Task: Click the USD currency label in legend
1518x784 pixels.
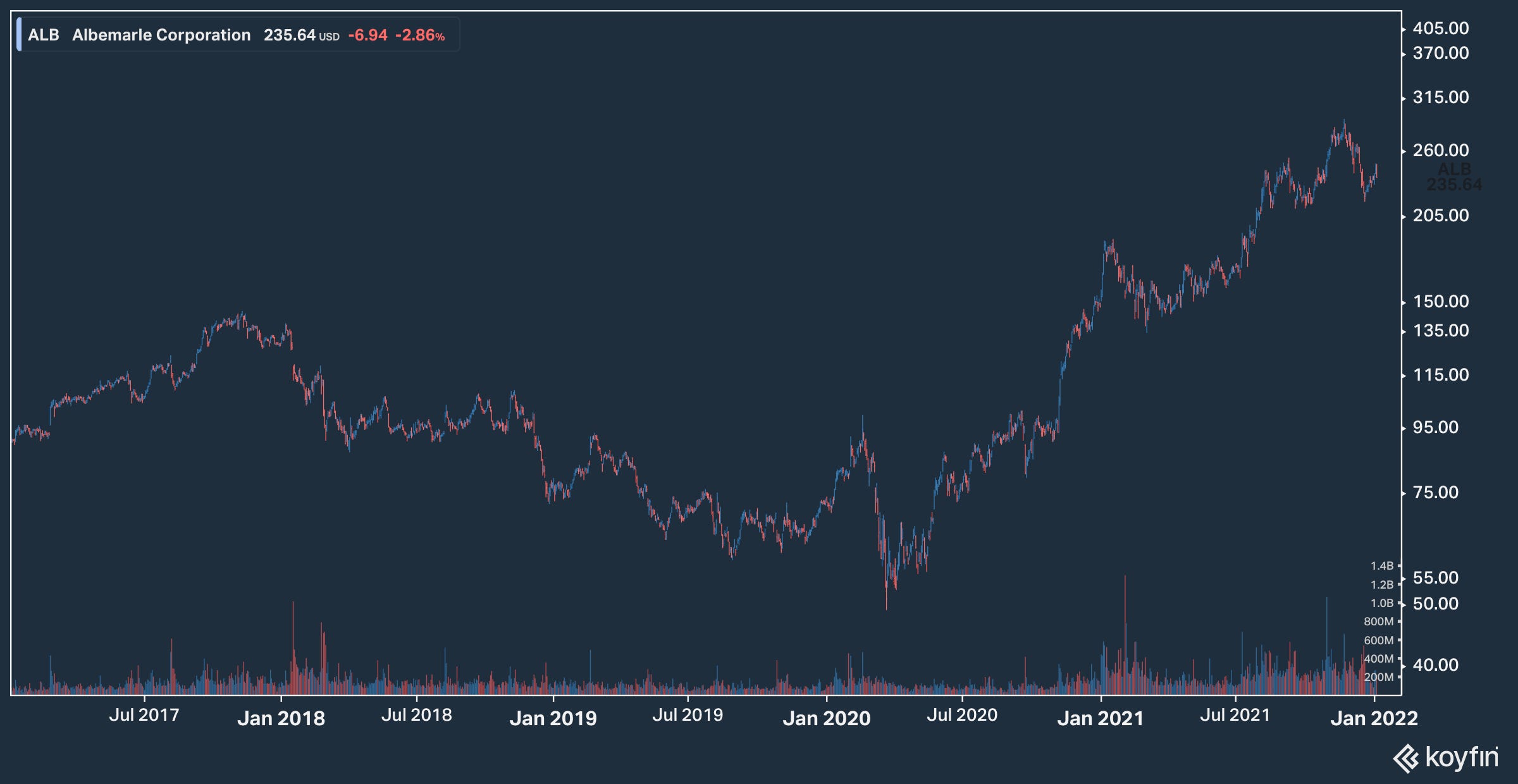Action: pos(329,37)
